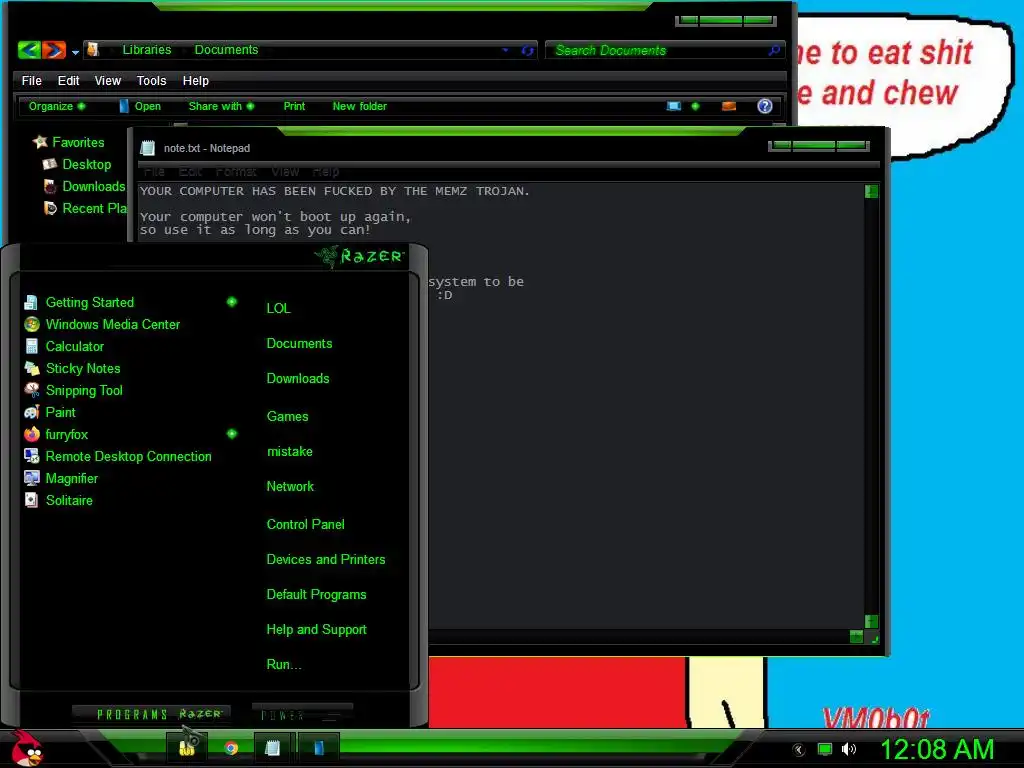Screen dimensions: 1024x768
Task: Click the Notepad vertical scrollbar down arrow
Action: tap(871, 621)
